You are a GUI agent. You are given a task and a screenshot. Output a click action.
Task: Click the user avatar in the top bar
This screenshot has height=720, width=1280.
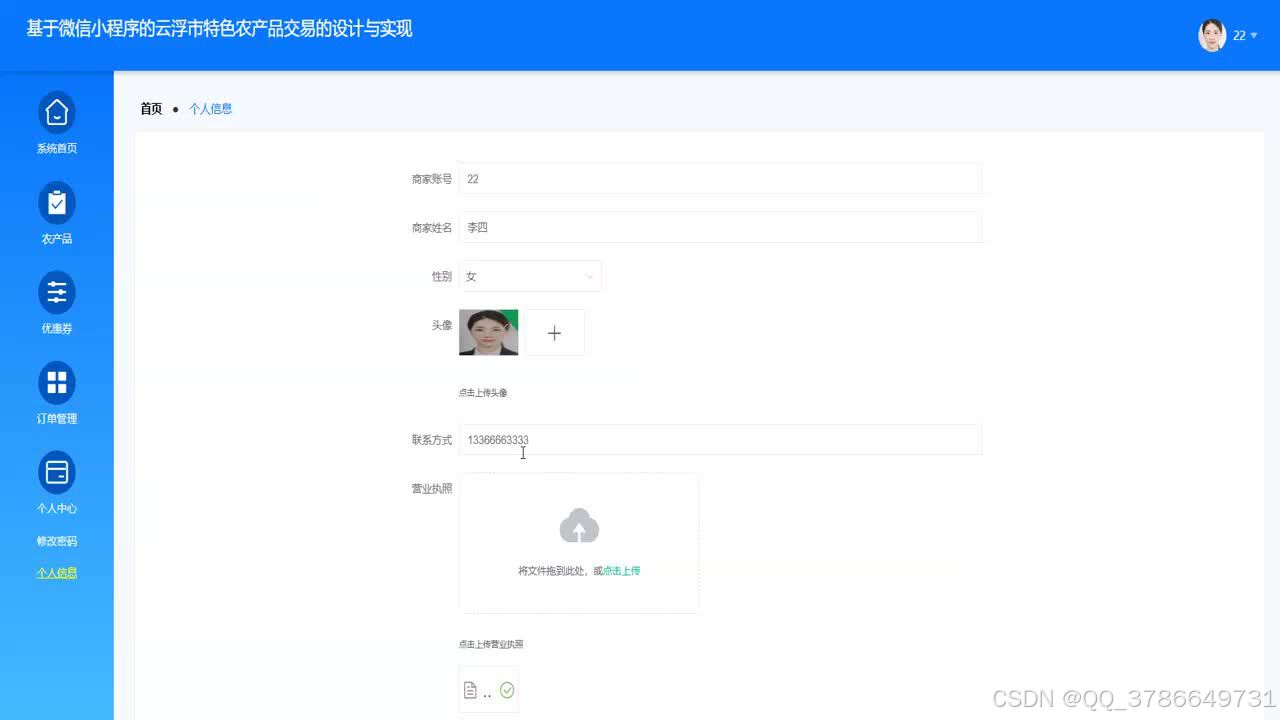point(1211,35)
